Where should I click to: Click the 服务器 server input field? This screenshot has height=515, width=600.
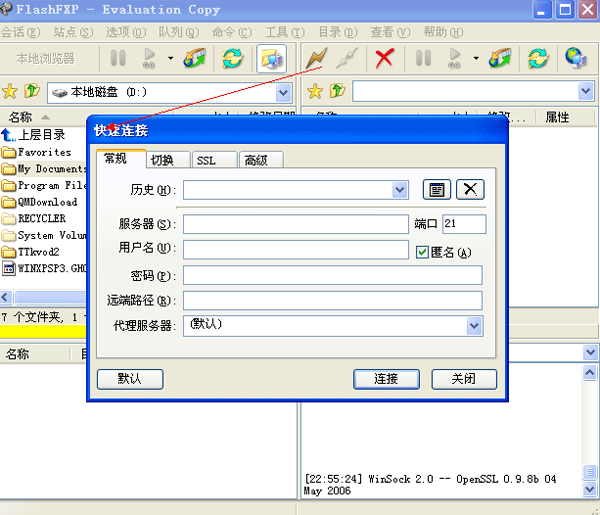coord(295,224)
